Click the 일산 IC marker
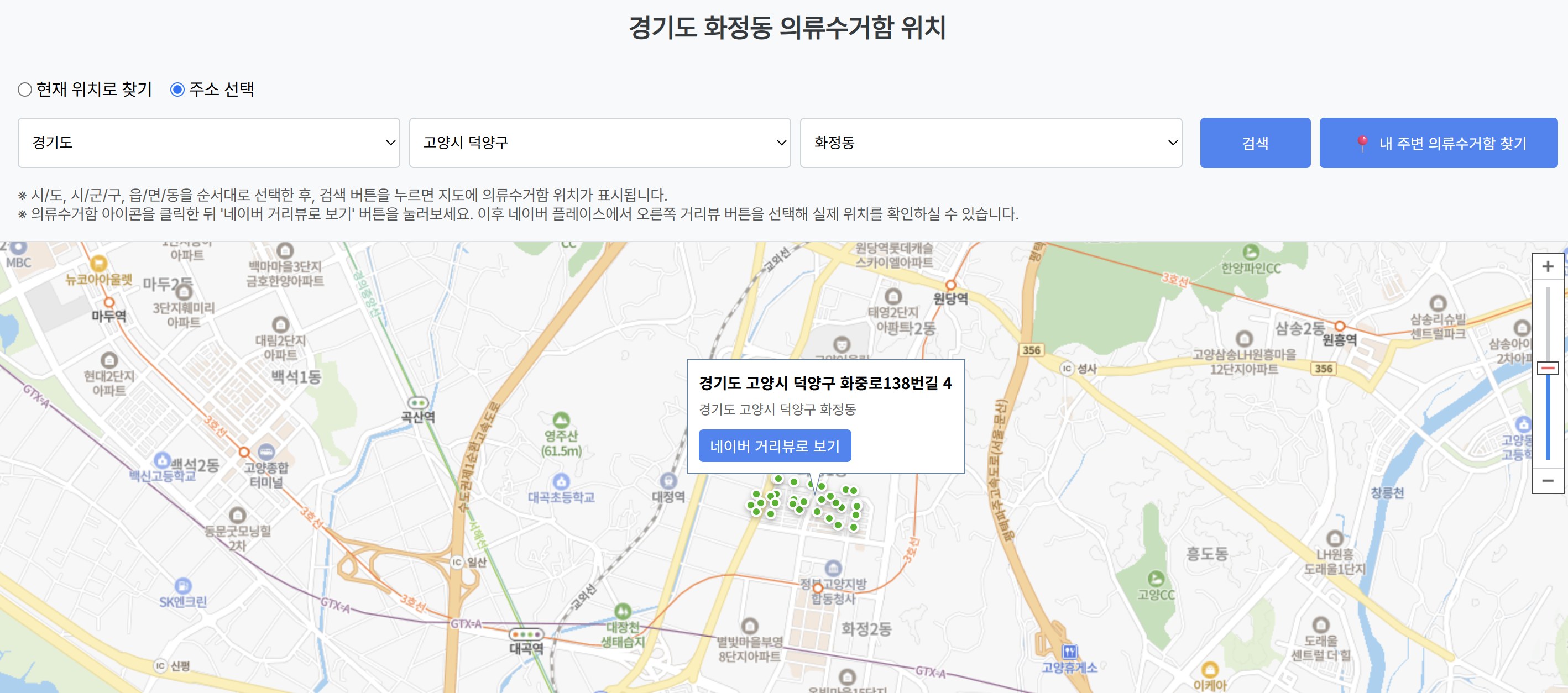Viewport: 1568px width, 693px height. tap(457, 562)
